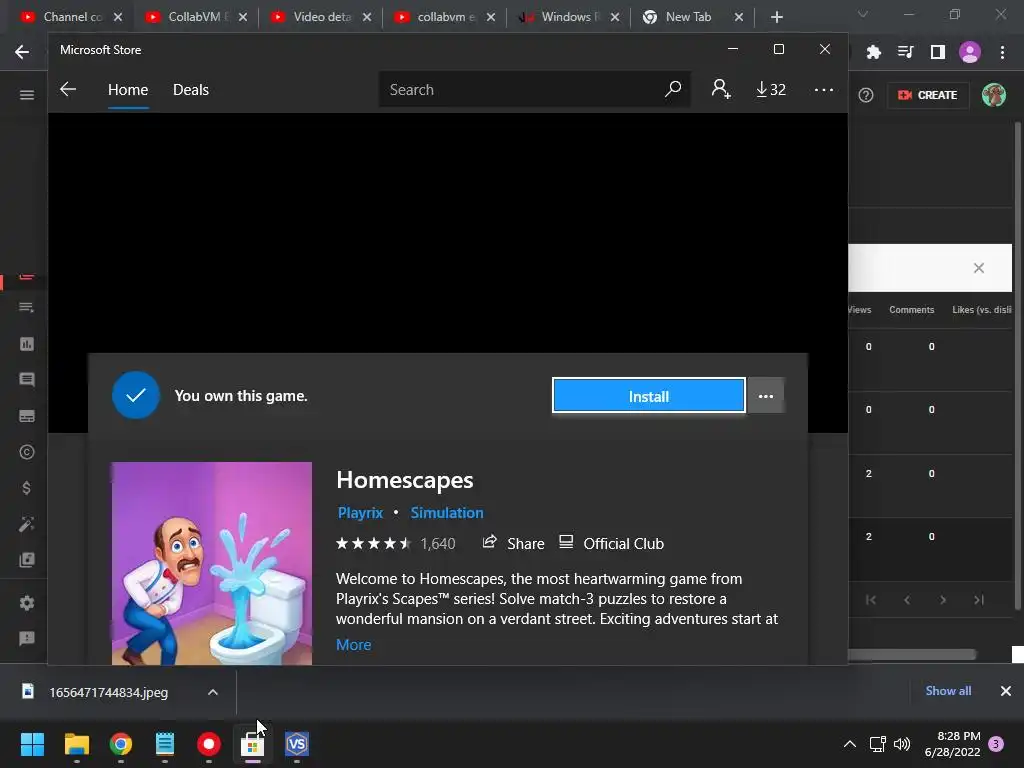Open Studio Customization wand icon

point(27,524)
